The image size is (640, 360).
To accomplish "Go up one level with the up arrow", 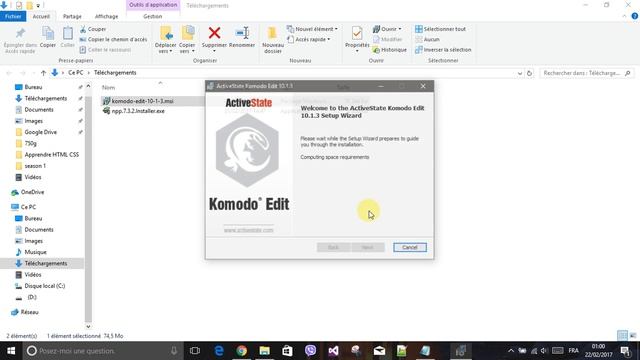I will tap(43, 73).
